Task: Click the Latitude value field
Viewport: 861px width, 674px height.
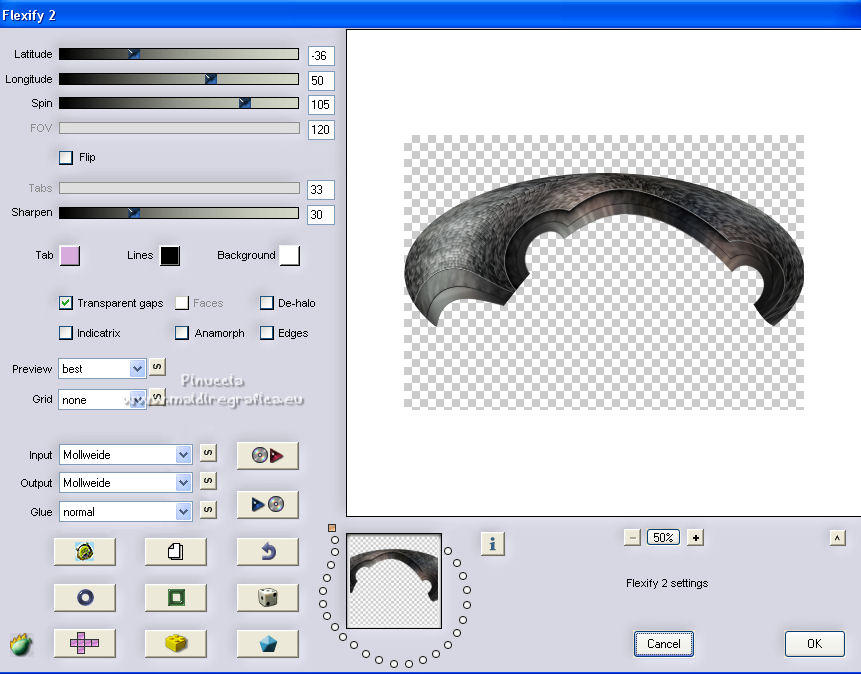Action: coord(321,55)
